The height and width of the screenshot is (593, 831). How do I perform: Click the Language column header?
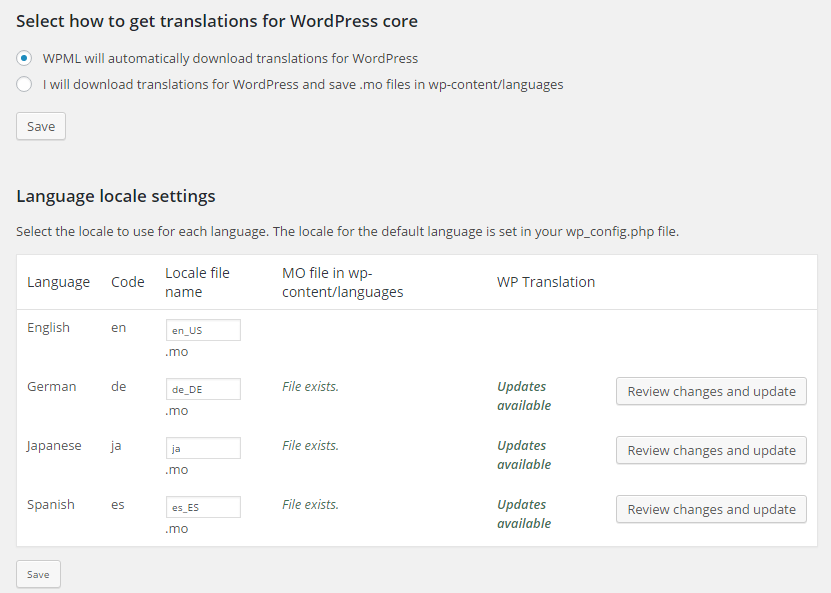[x=58, y=282]
